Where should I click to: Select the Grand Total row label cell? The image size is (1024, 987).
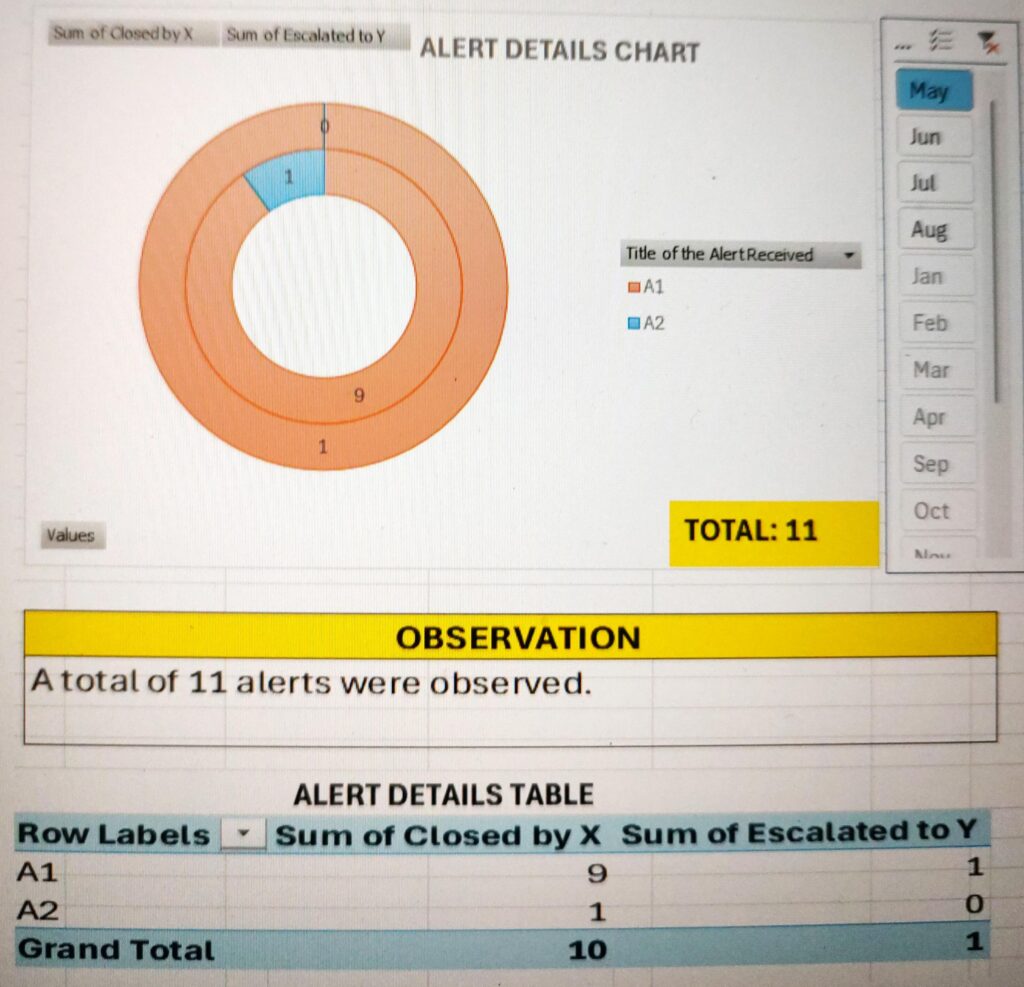tap(116, 949)
